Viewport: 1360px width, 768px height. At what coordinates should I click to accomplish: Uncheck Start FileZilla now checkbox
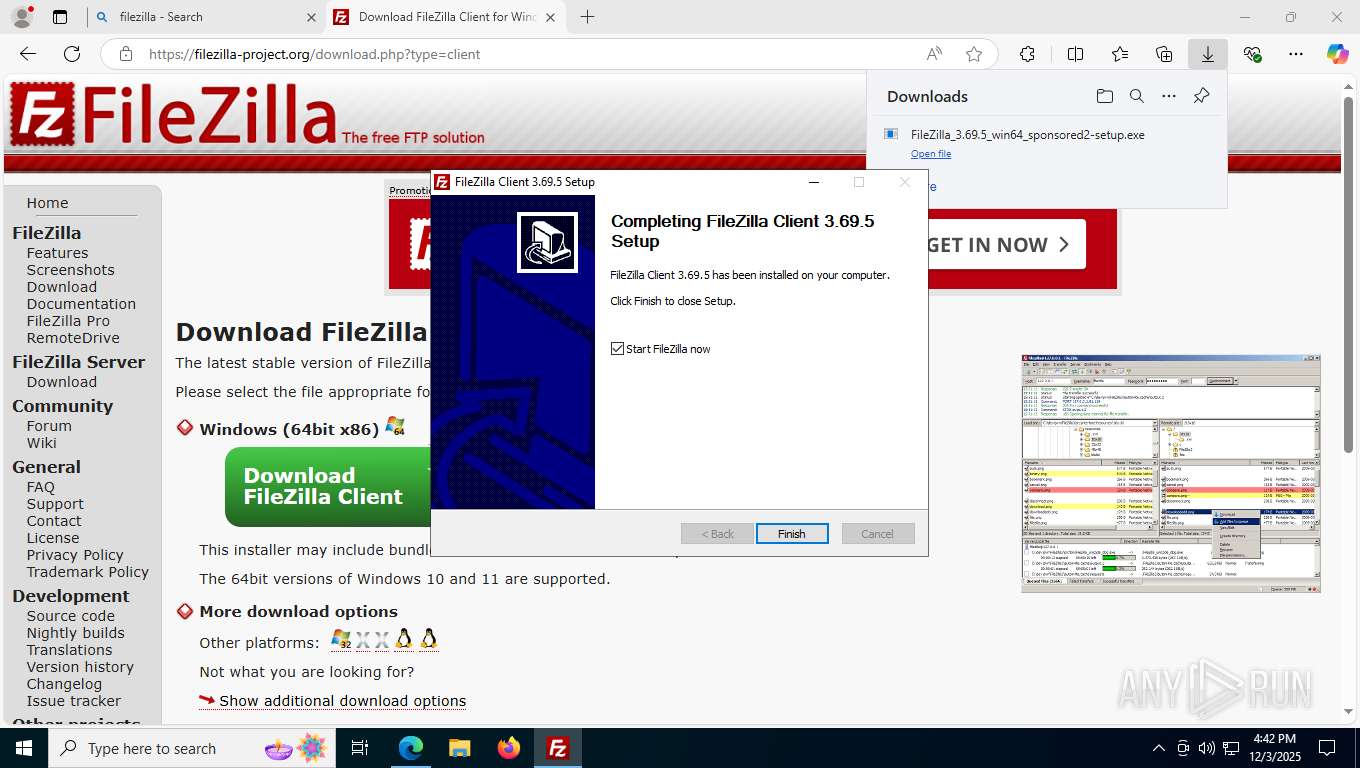(617, 349)
